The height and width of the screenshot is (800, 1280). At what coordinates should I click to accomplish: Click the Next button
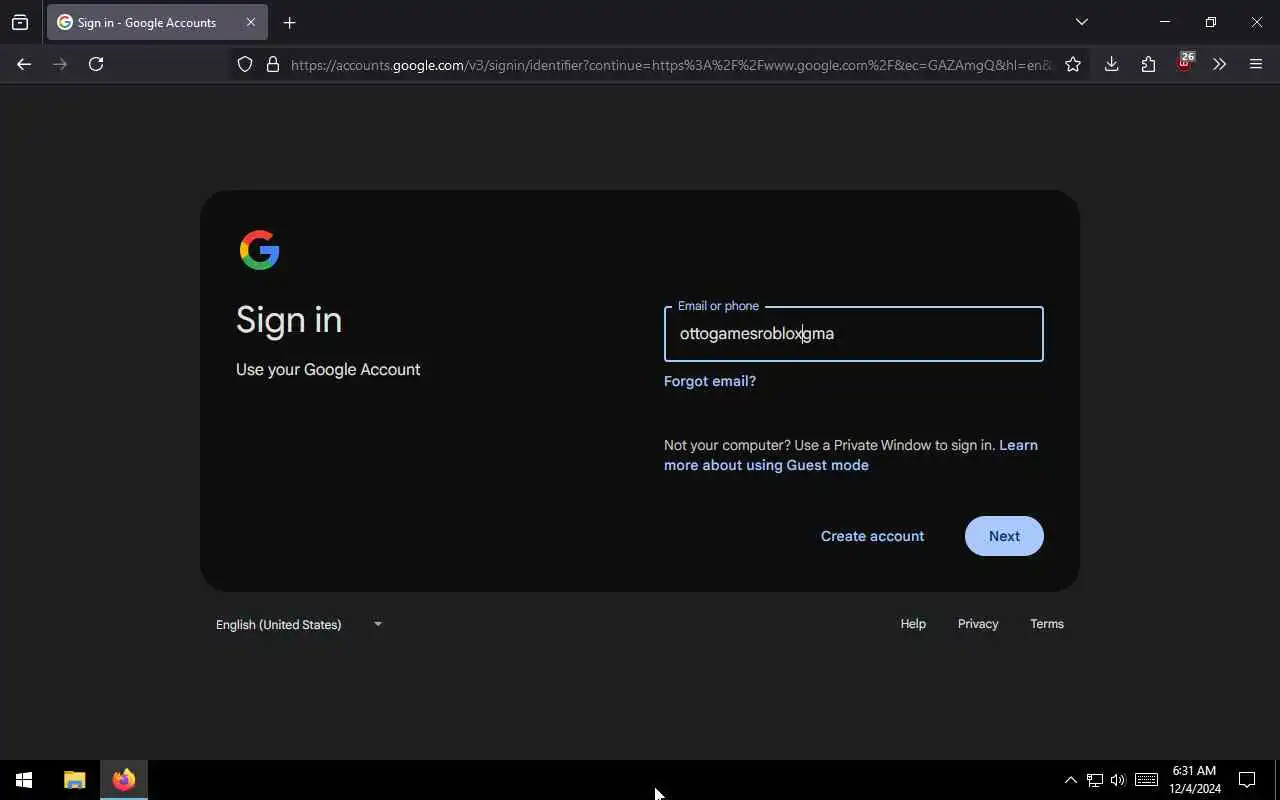[1004, 536]
